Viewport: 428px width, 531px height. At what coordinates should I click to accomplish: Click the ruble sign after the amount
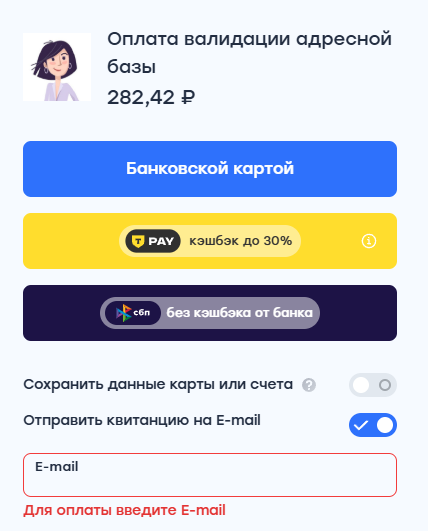188,98
